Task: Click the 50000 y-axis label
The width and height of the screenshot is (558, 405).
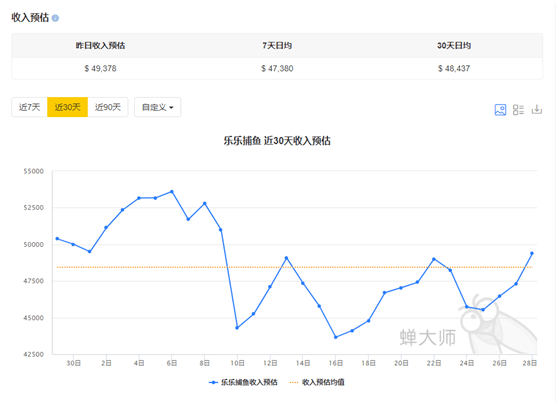Action: click(34, 244)
